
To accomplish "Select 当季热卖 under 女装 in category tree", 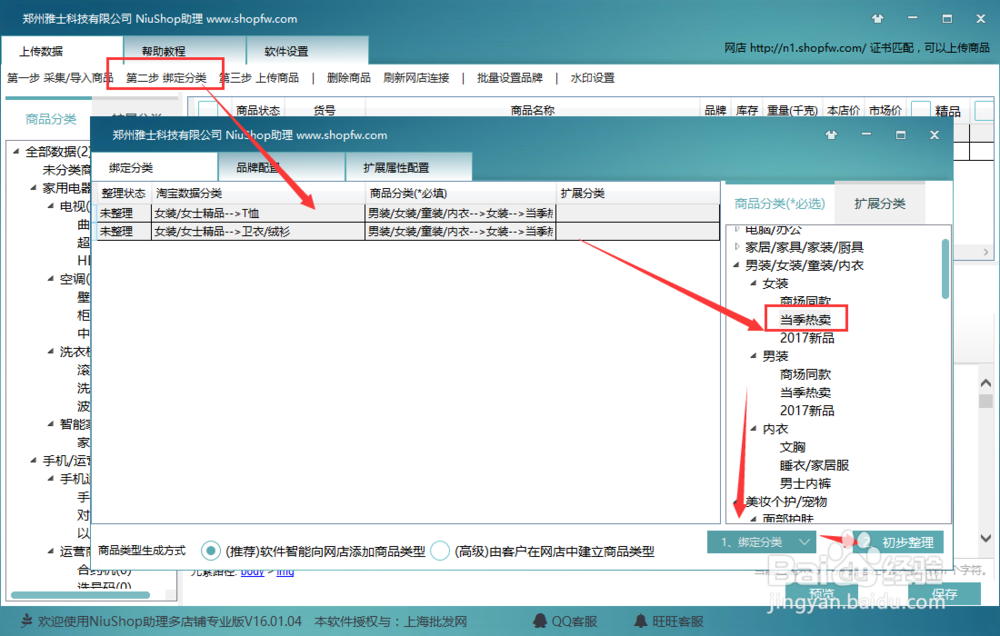I will pyautogui.click(x=805, y=319).
